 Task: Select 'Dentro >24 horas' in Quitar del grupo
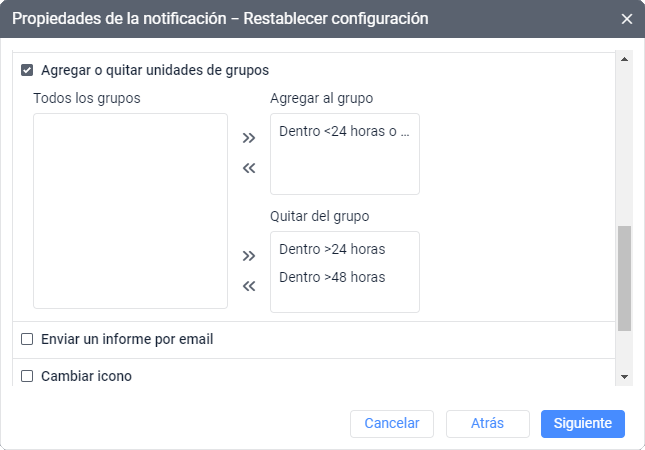332,249
